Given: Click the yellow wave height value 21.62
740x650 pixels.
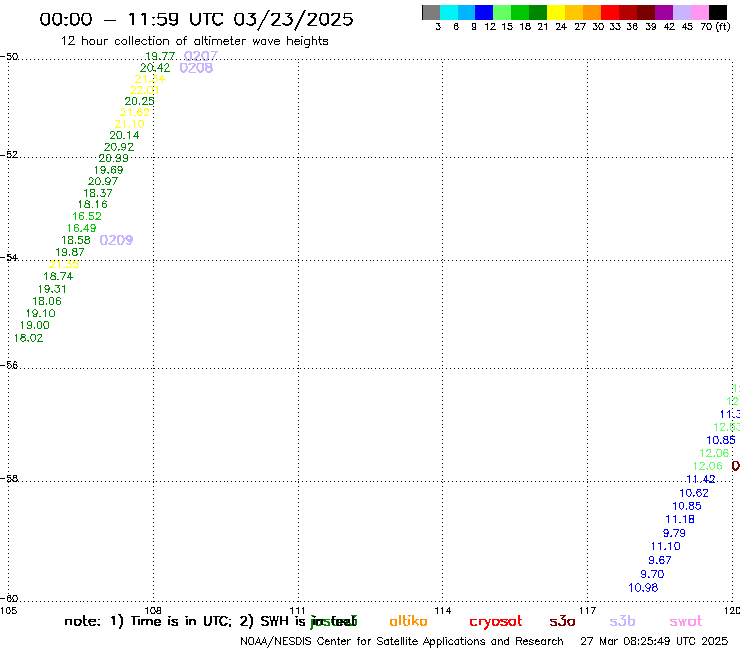Looking at the screenshot, I should (x=135, y=112).
